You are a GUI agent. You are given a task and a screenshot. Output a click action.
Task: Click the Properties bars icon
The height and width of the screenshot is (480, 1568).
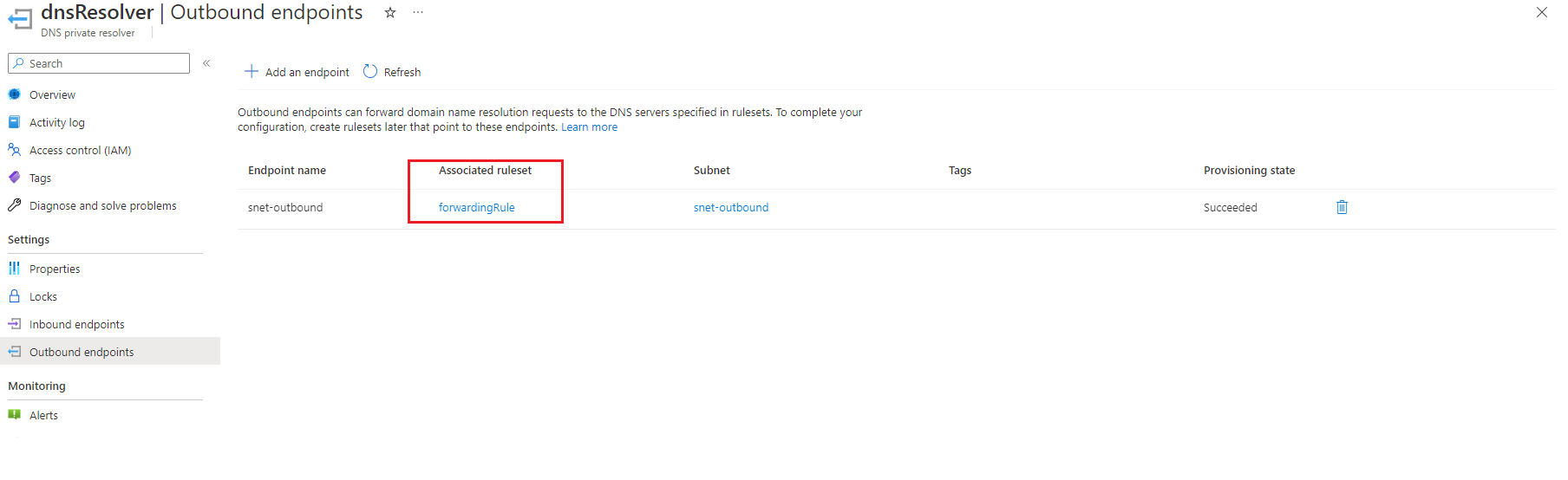[x=14, y=269]
